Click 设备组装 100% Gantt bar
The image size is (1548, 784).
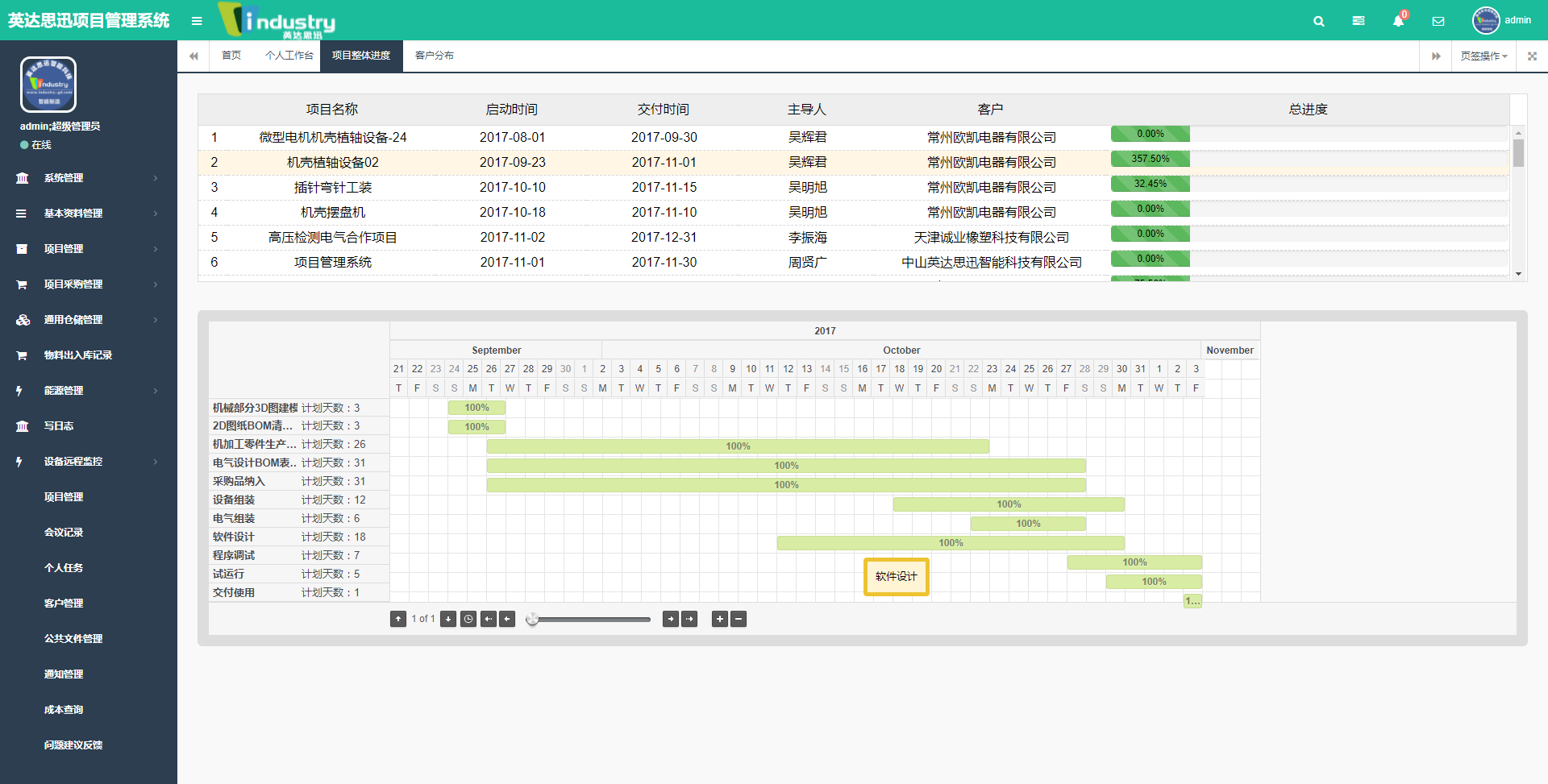[x=1009, y=504]
